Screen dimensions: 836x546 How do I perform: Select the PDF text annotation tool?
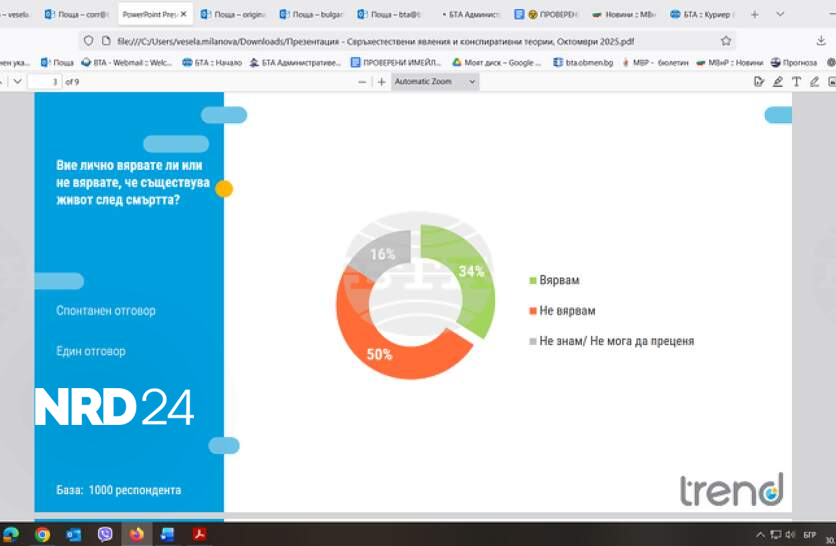[x=796, y=82]
